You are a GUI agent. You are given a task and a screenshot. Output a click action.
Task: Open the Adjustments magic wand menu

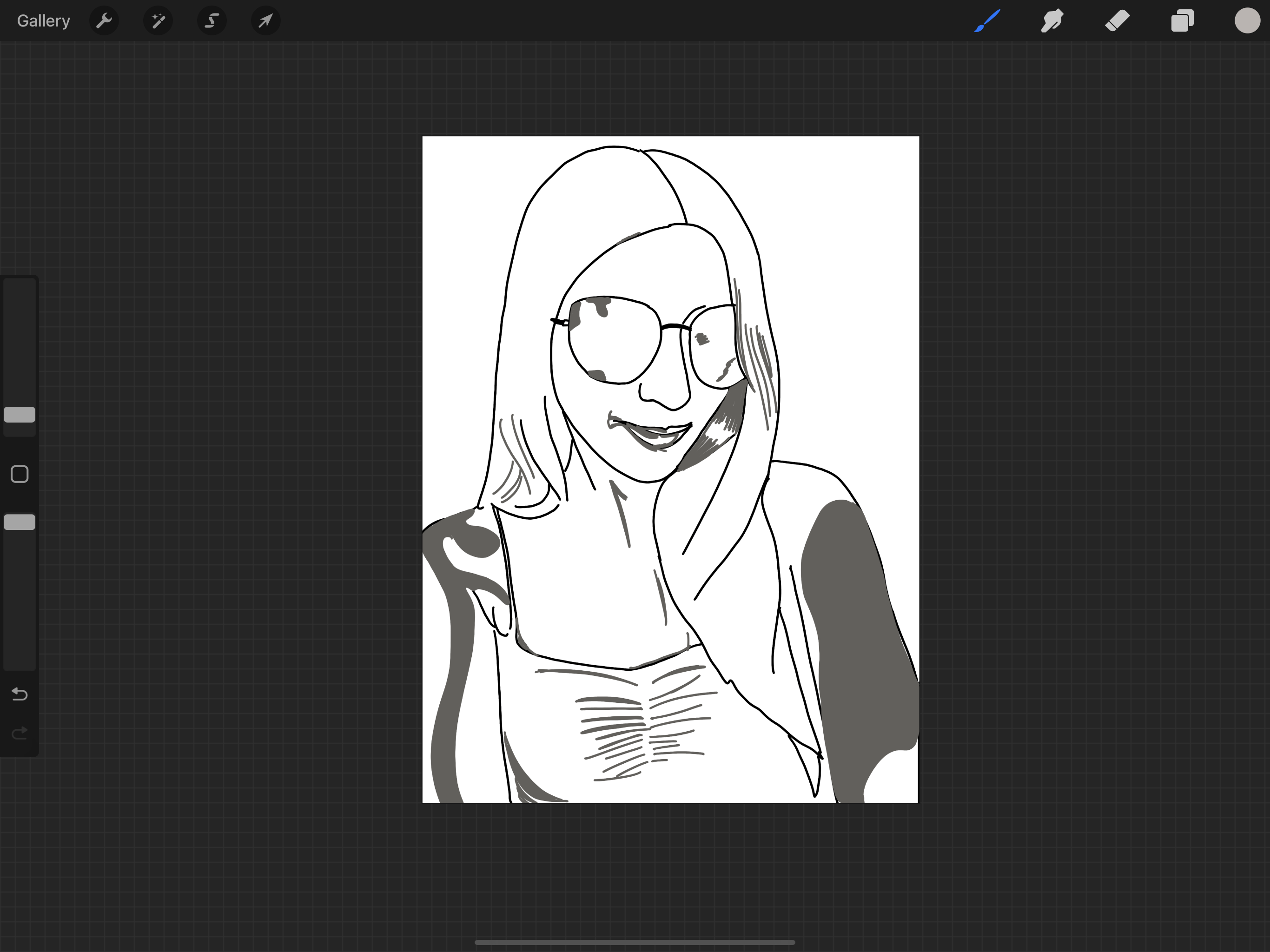[158, 21]
